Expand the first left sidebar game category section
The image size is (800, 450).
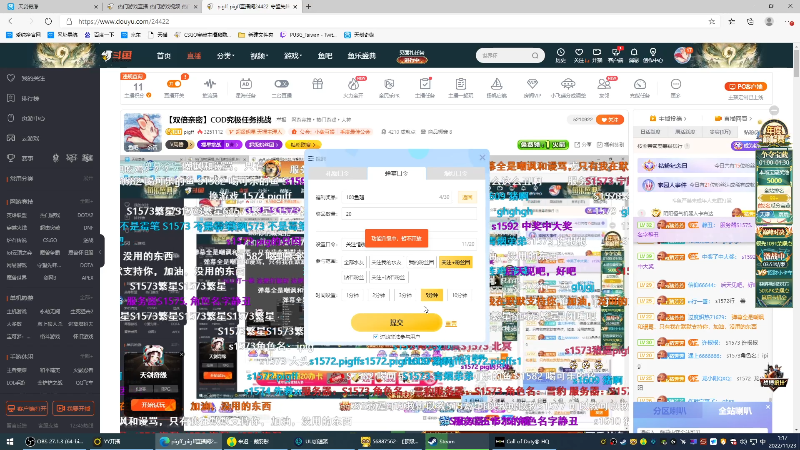point(86,202)
